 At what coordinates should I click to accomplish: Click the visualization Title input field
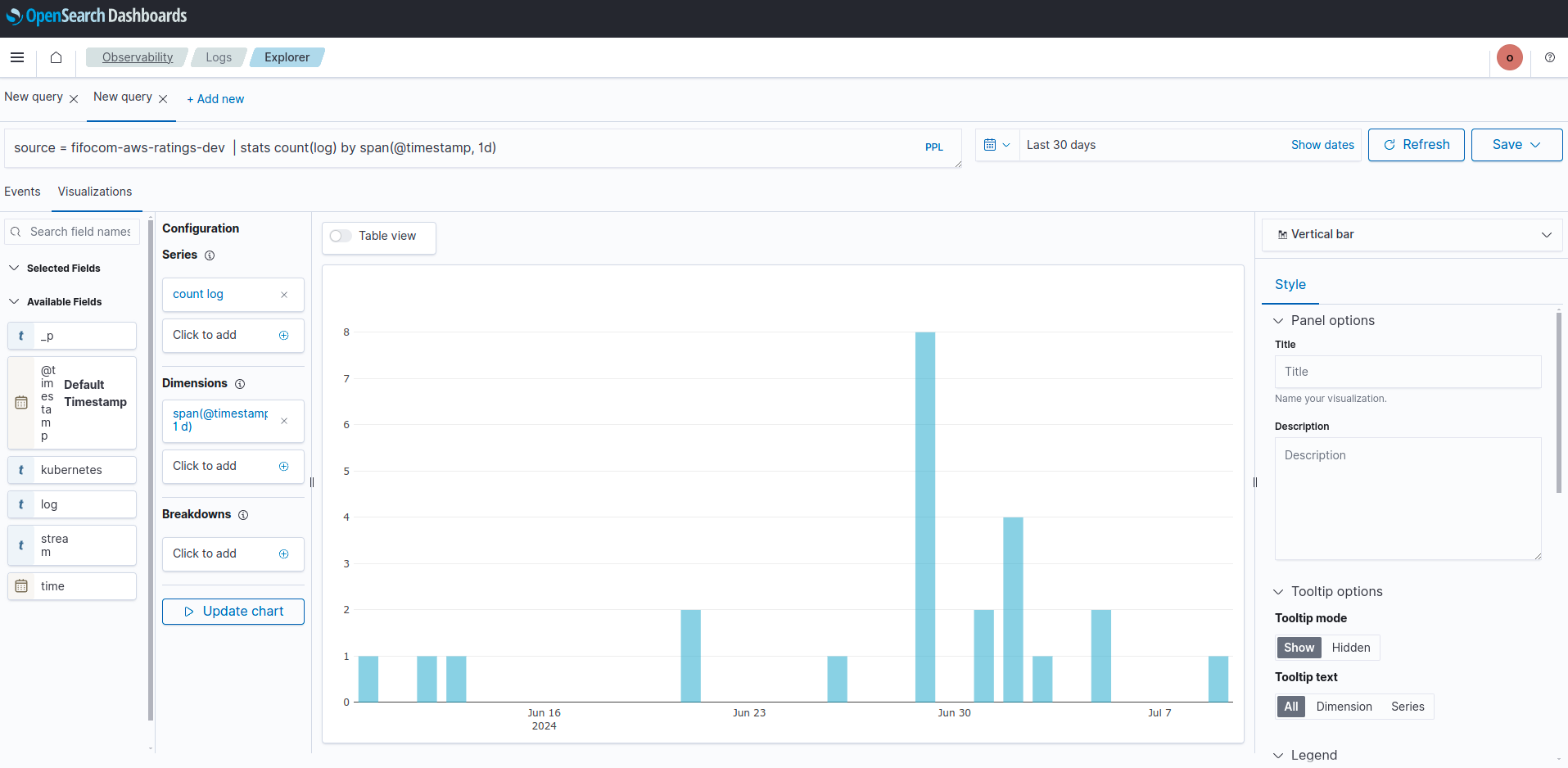pyautogui.click(x=1408, y=372)
